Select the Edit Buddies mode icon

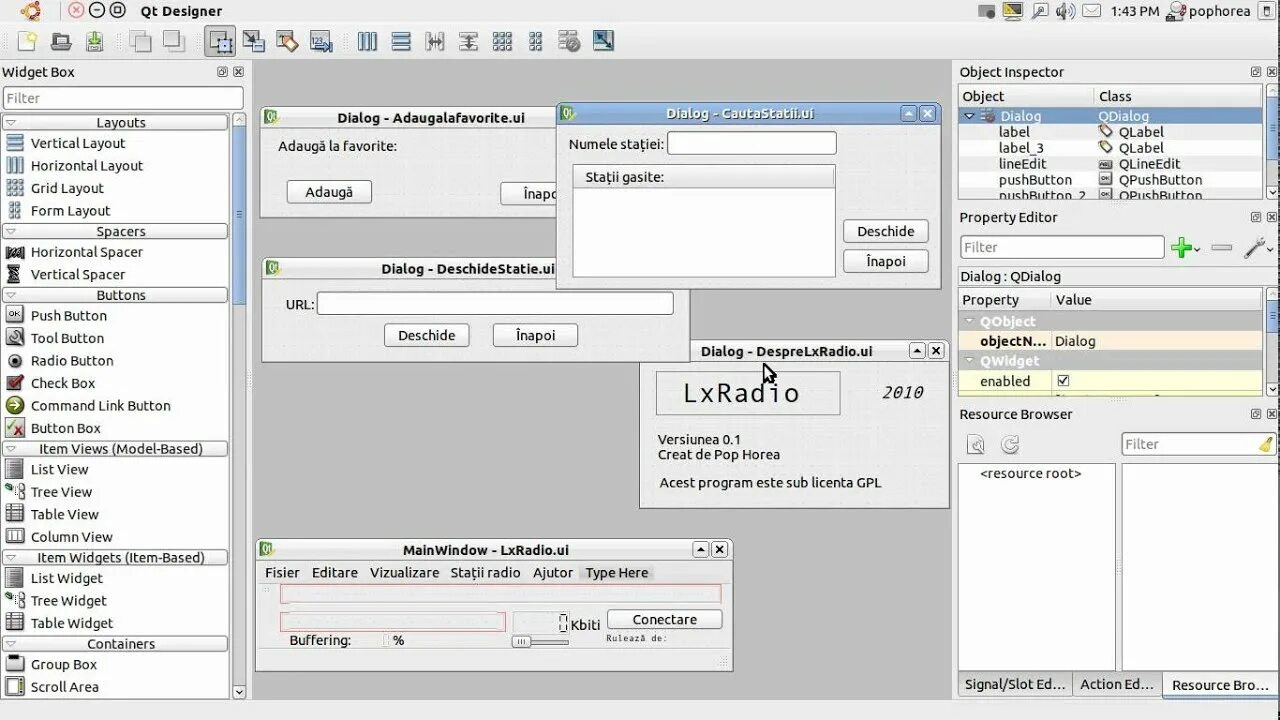coord(287,41)
